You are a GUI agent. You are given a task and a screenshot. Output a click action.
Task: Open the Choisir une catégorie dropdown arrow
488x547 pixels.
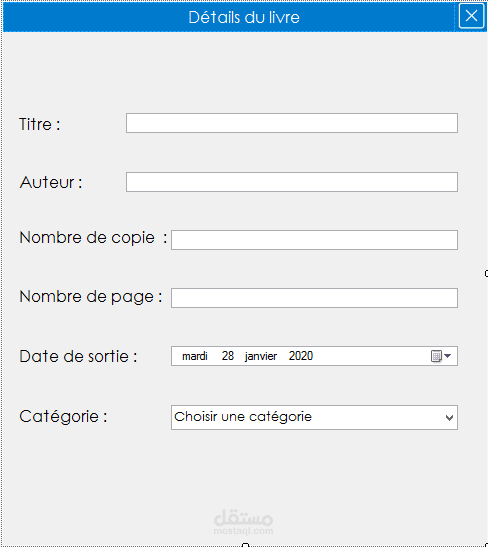click(x=449, y=418)
